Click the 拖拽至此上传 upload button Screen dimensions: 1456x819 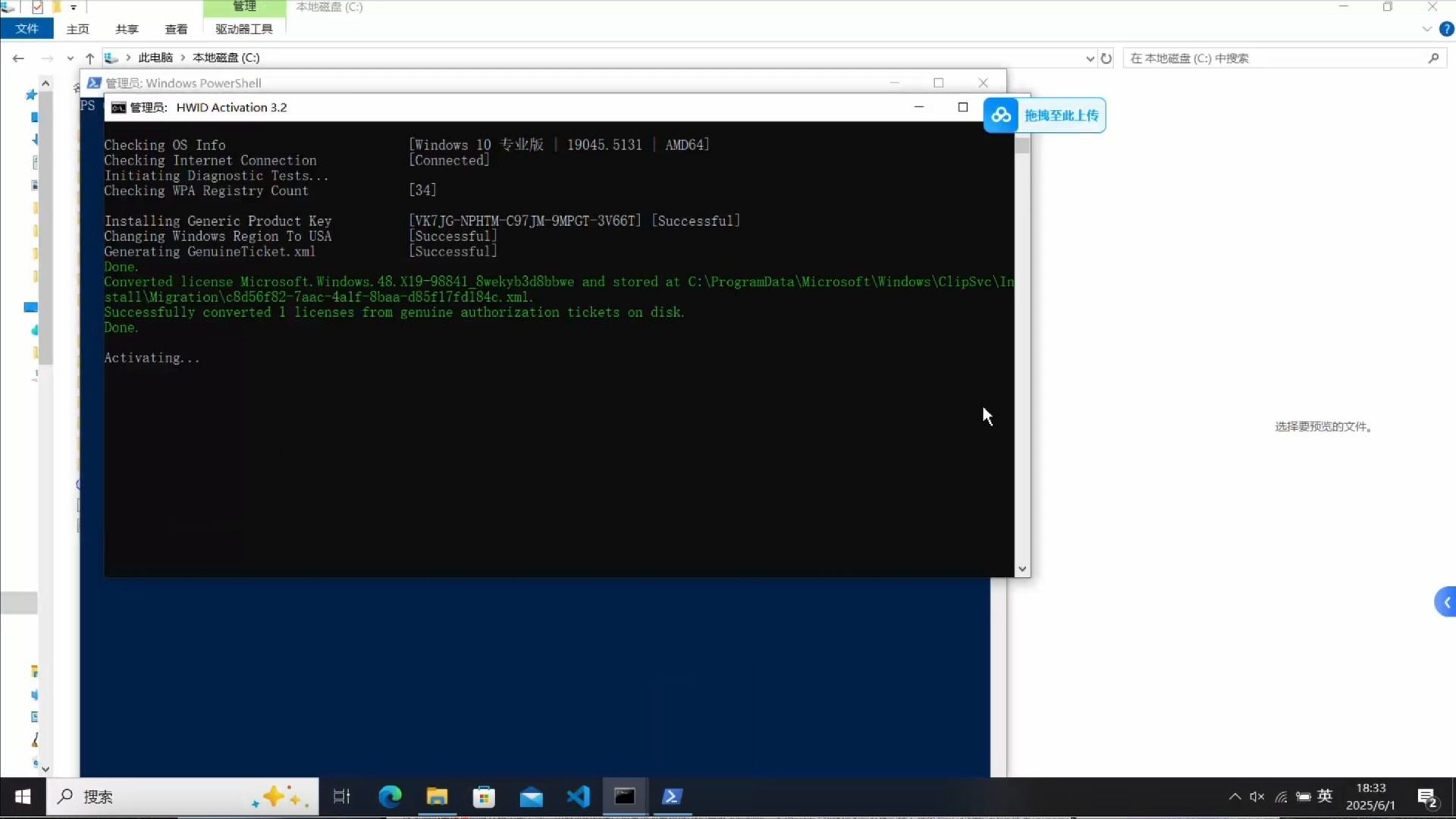(x=1044, y=115)
